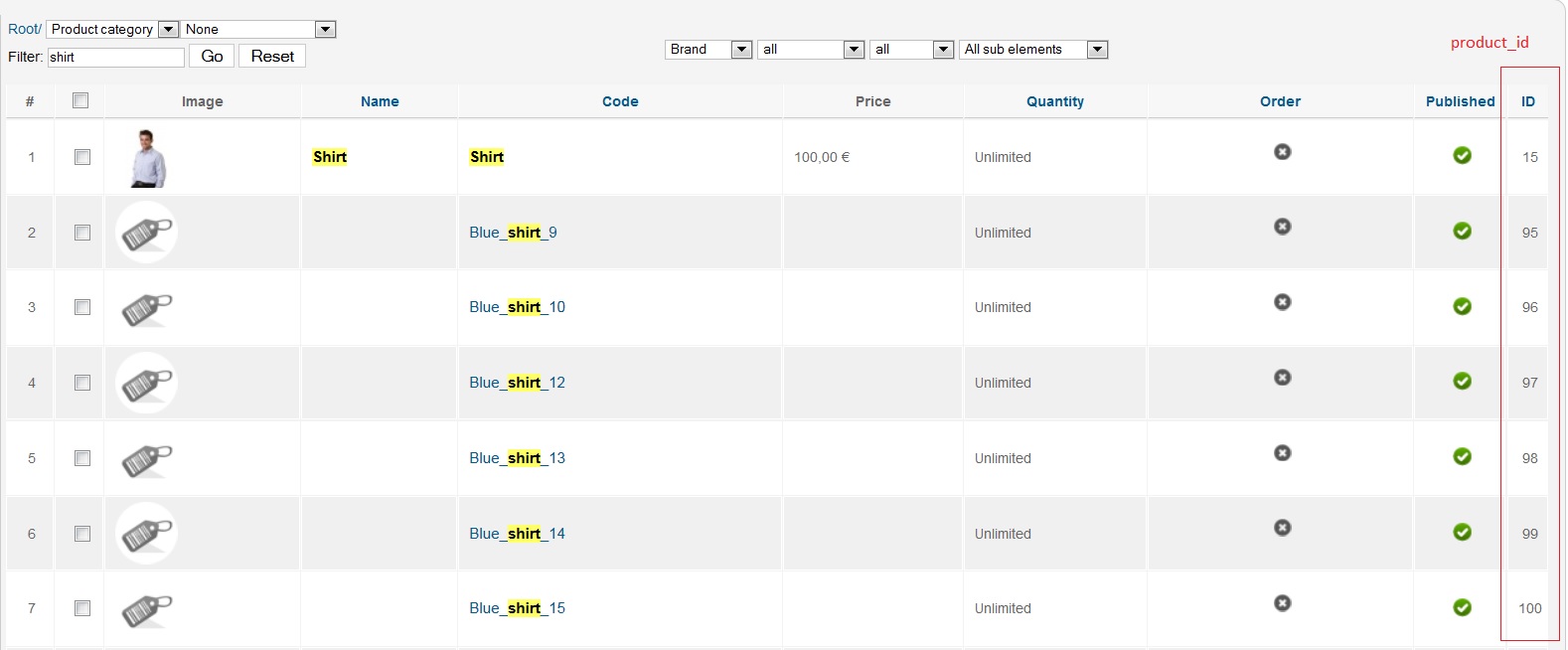Click the order X icon for Blue_shirt_15
The image size is (1568, 650).
coord(1283,603)
